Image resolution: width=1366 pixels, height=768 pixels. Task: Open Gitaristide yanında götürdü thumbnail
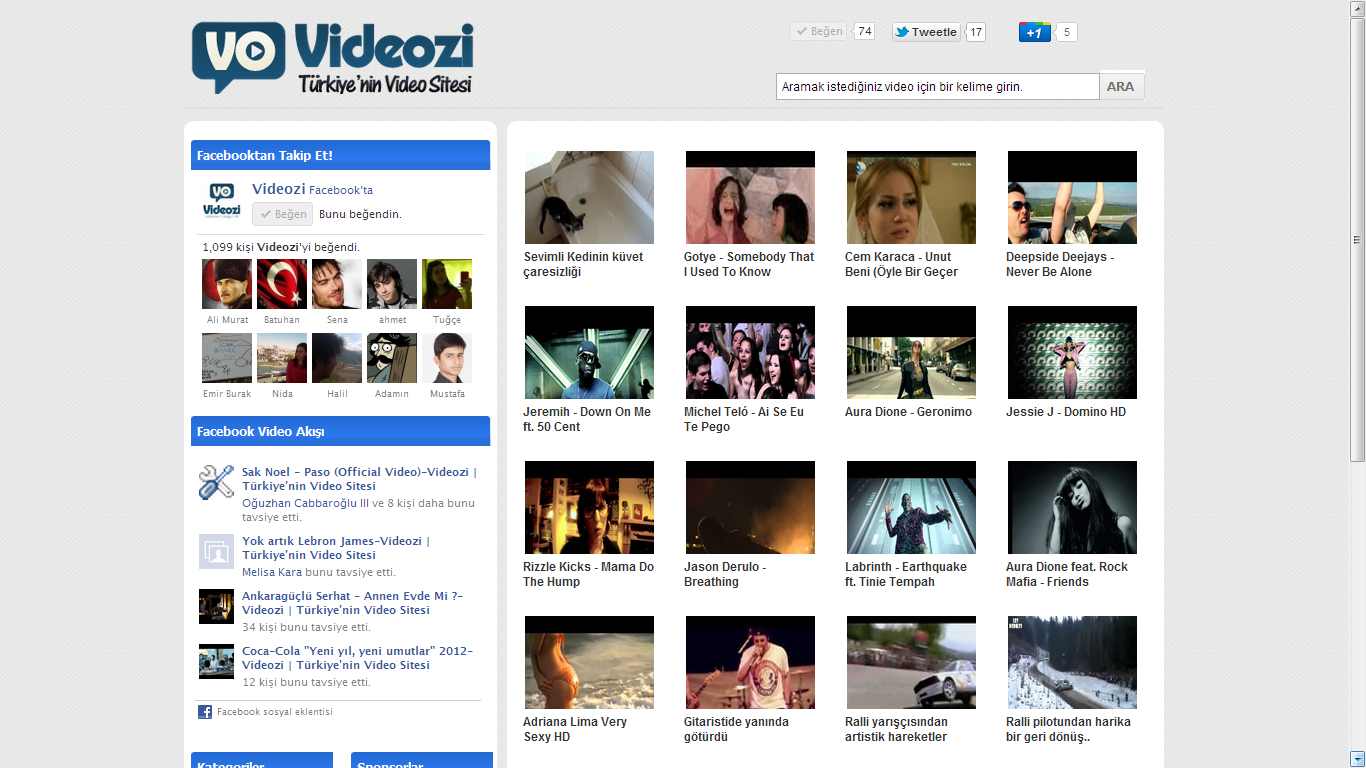click(x=750, y=662)
